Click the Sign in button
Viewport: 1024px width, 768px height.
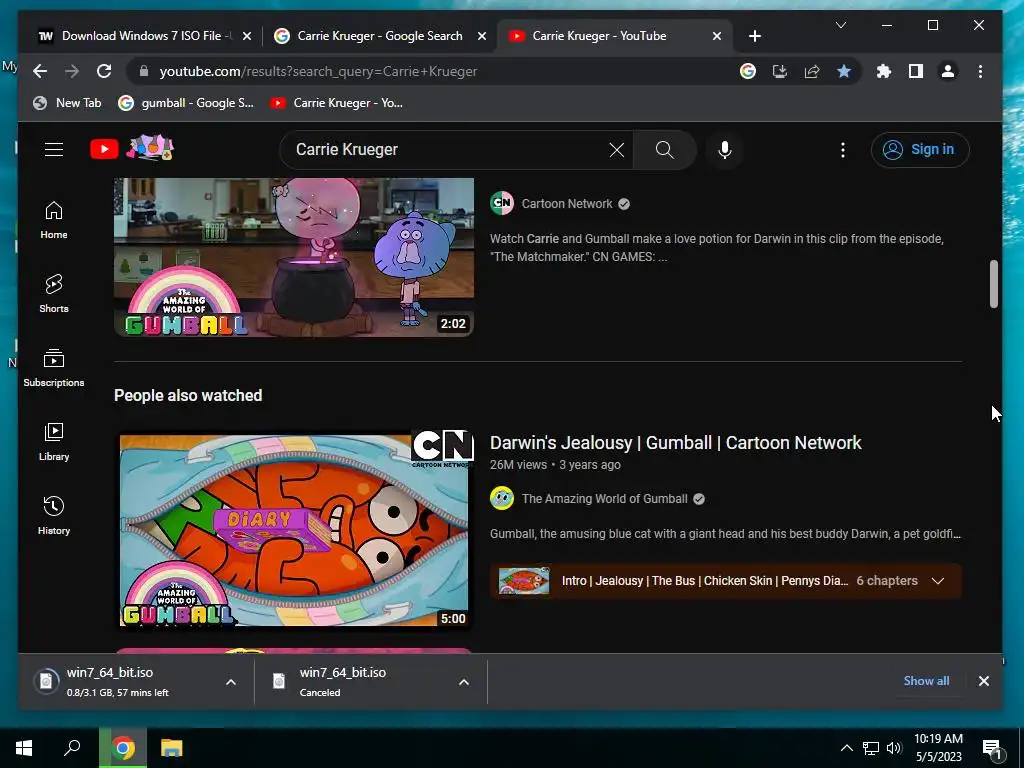tap(920, 150)
